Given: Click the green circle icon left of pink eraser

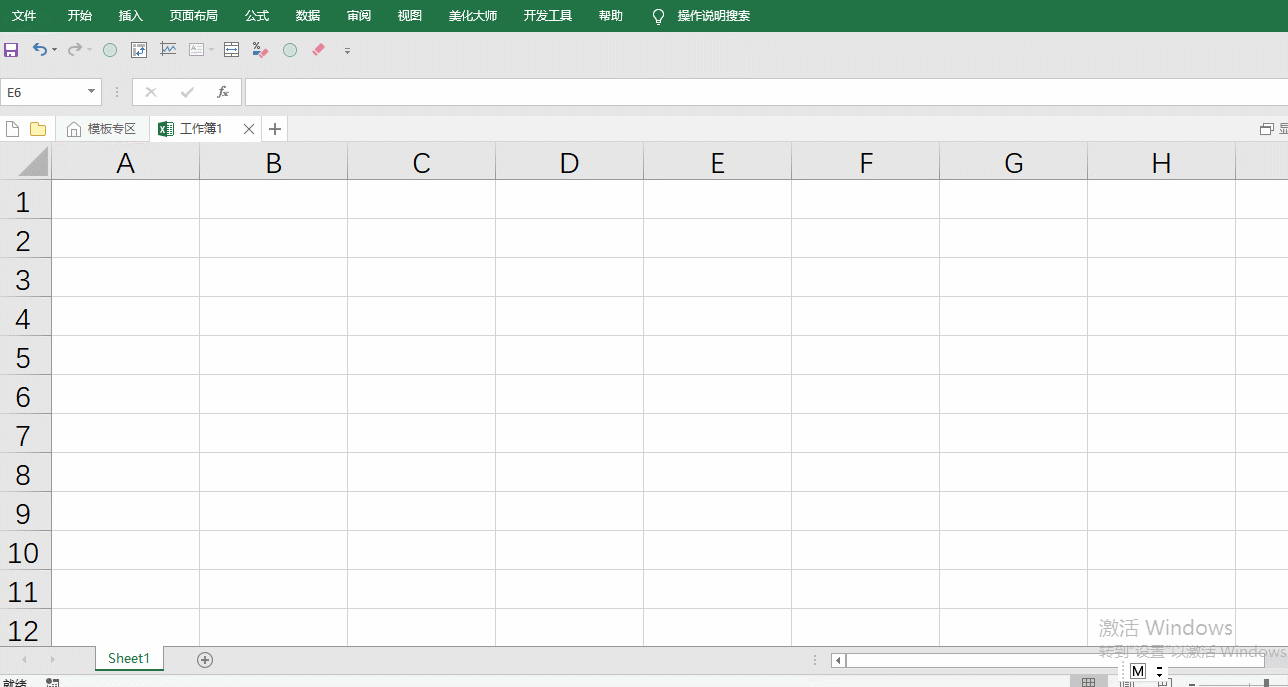Looking at the screenshot, I should [290, 50].
